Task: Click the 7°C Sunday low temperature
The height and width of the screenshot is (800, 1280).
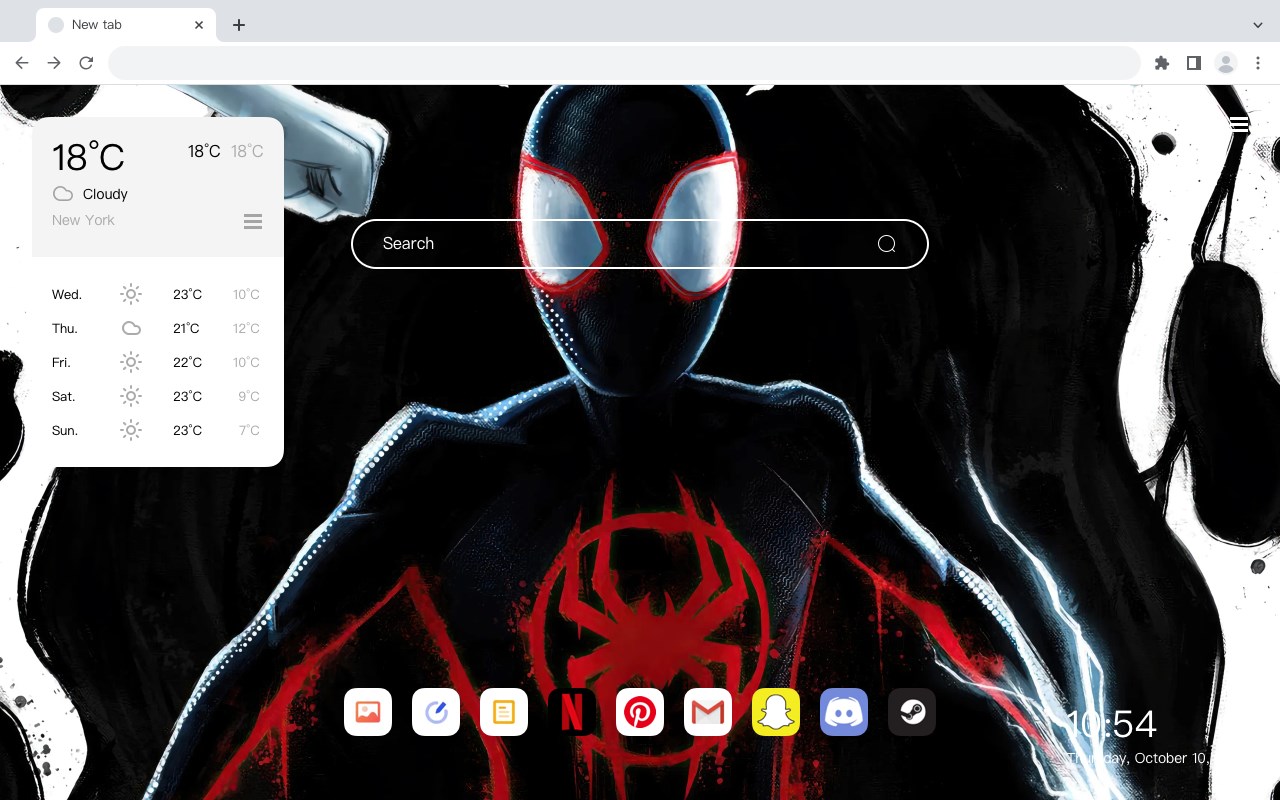Action: tap(249, 431)
